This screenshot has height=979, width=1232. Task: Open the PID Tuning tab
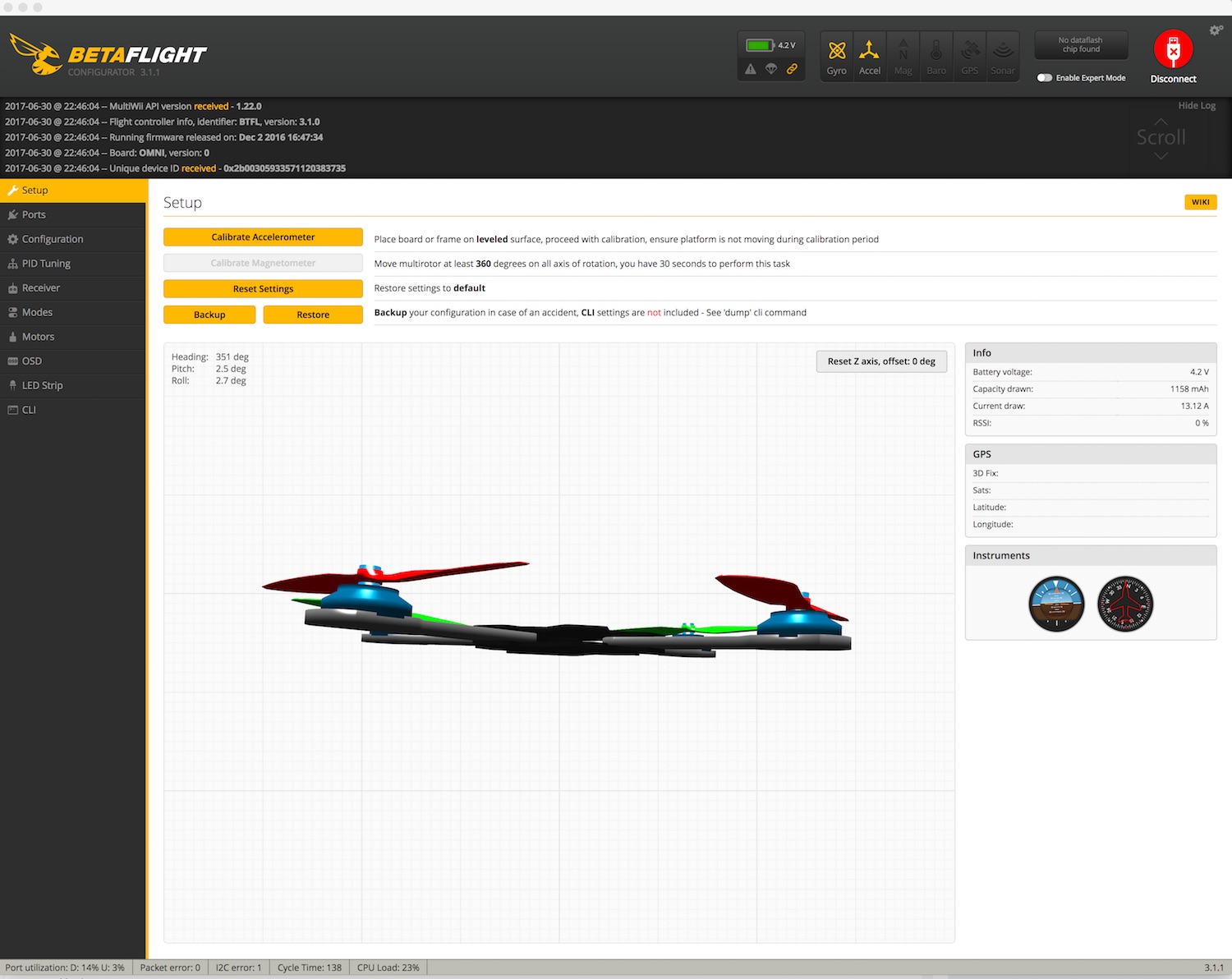point(46,264)
